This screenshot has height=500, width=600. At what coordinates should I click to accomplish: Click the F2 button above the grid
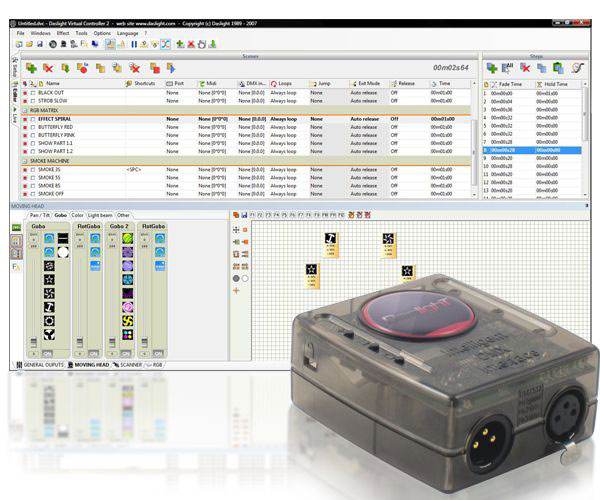click(260, 215)
